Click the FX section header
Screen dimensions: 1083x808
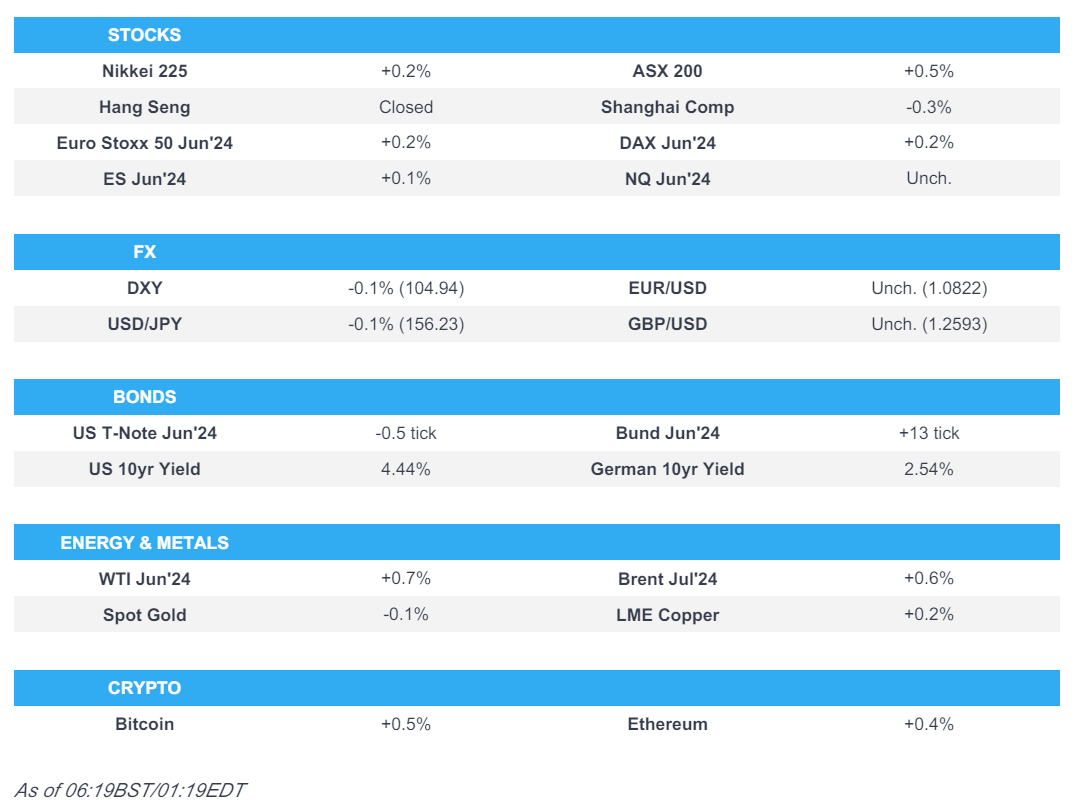144,252
